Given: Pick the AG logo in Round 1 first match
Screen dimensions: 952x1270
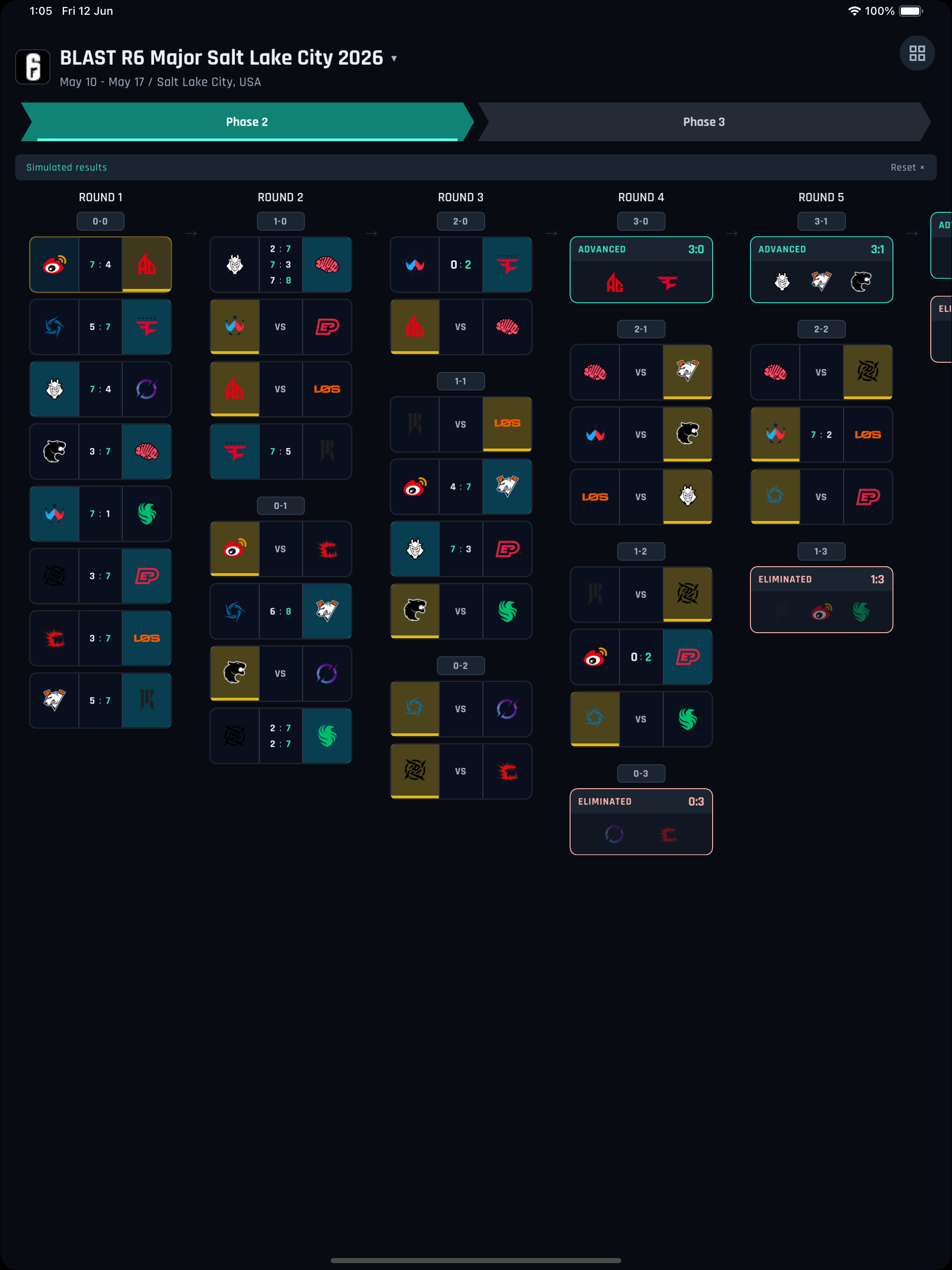Looking at the screenshot, I should 147,265.
